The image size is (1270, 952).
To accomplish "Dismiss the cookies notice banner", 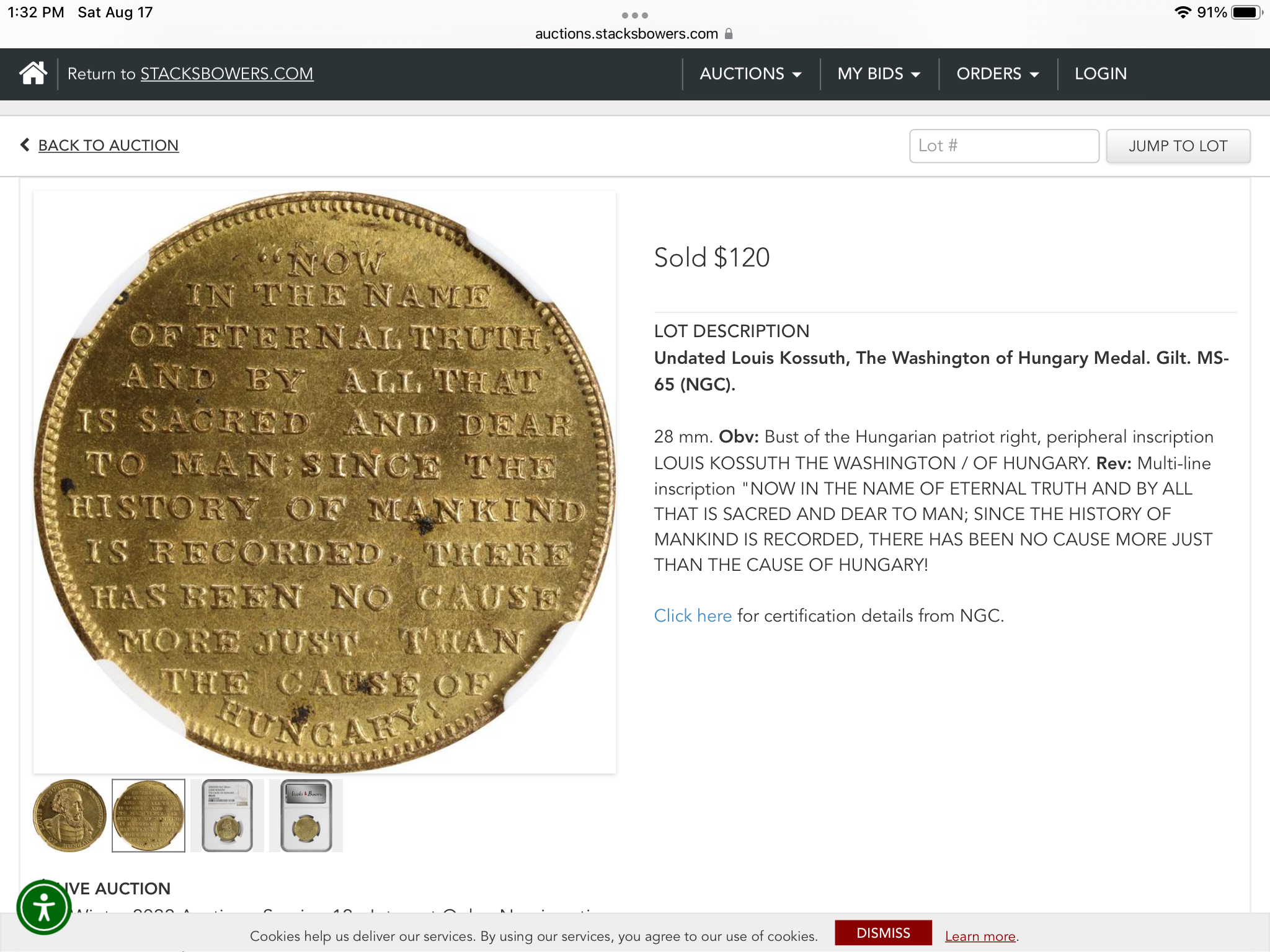I will pos(883,933).
